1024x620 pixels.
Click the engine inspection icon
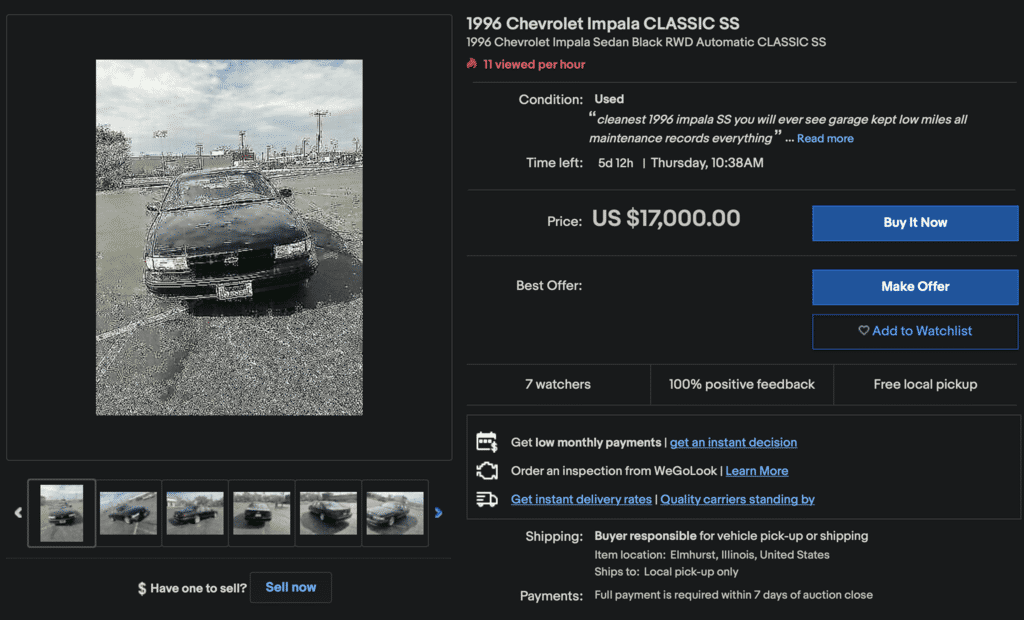pyautogui.click(x=487, y=471)
